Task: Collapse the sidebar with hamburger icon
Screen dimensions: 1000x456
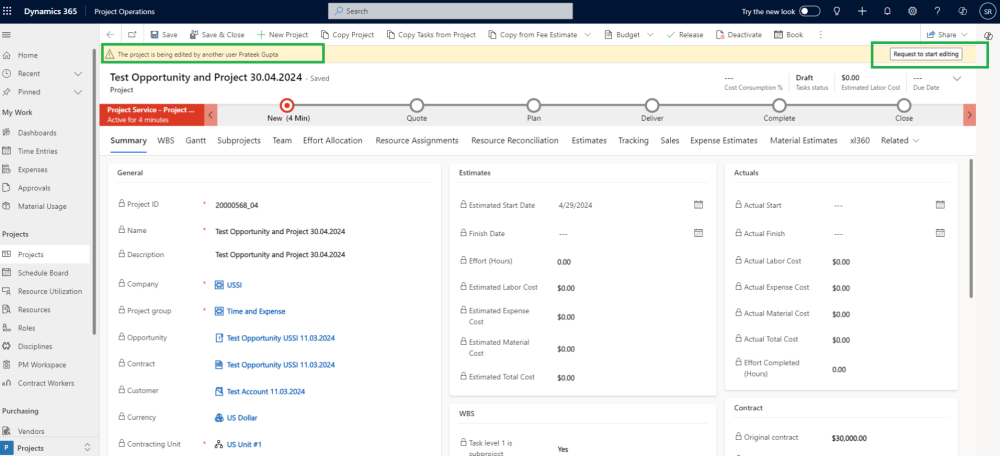Action: (6, 35)
